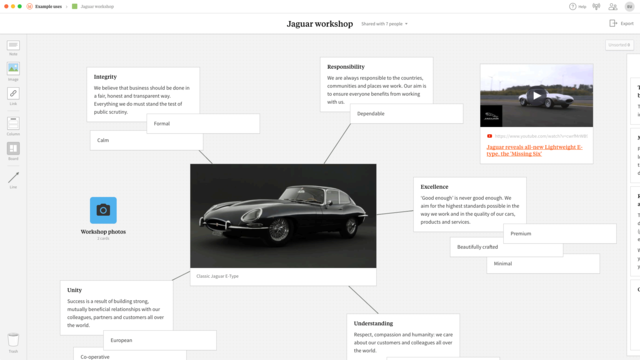640x360 pixels.
Task: Click the Classic Jaguar E-Type photo
Action: tap(283, 216)
